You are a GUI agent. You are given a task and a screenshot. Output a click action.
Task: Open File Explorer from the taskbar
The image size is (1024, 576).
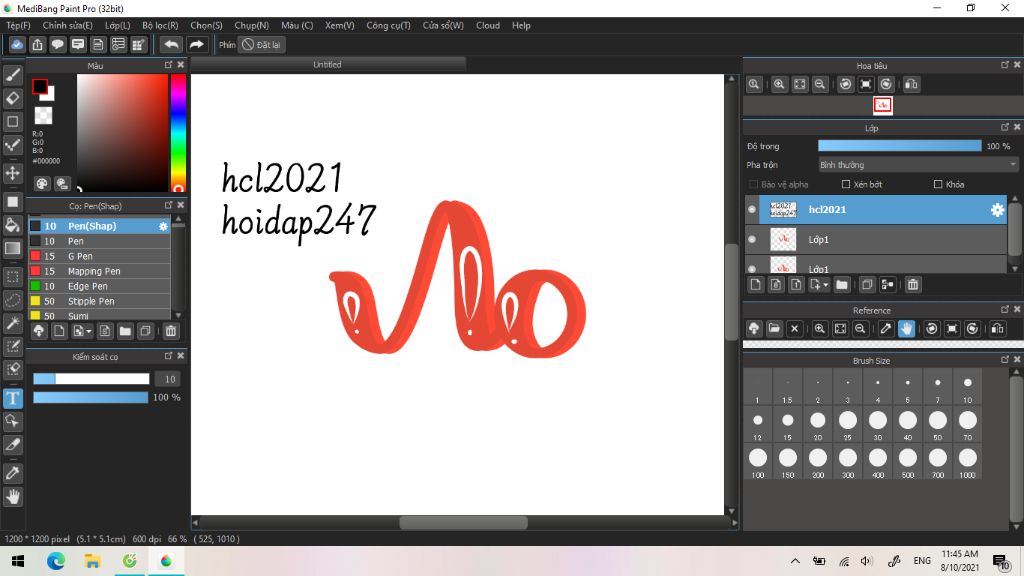[93, 561]
